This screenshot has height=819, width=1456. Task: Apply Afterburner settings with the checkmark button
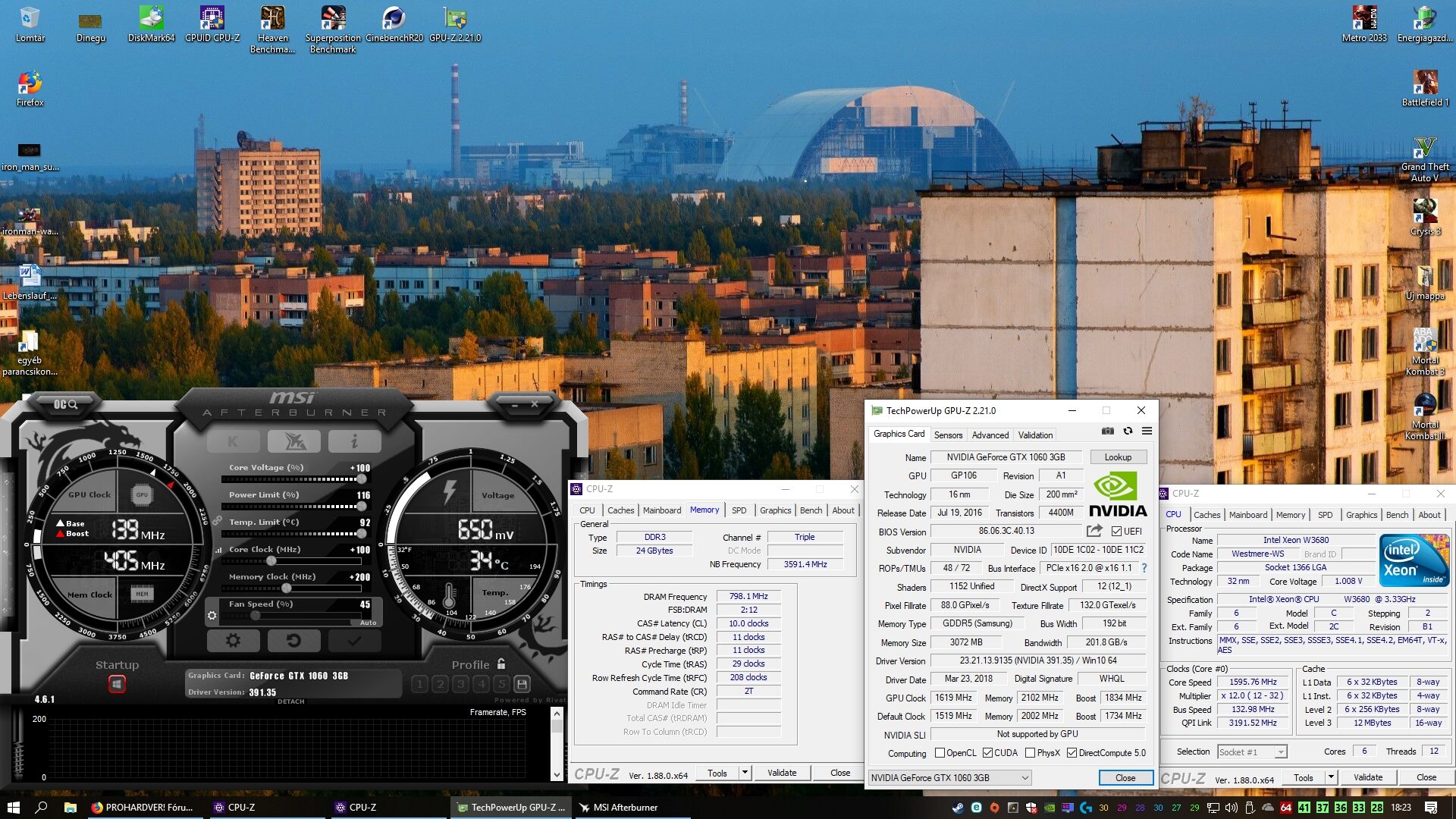click(354, 641)
